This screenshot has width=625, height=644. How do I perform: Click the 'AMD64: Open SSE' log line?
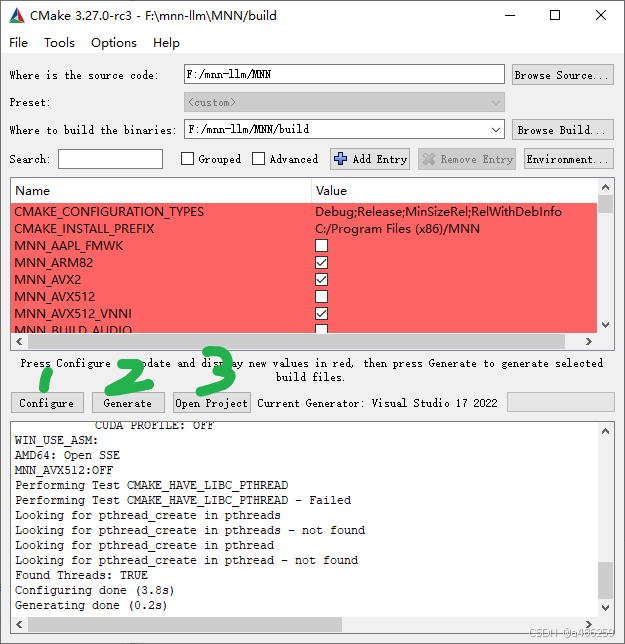[x=67, y=455]
